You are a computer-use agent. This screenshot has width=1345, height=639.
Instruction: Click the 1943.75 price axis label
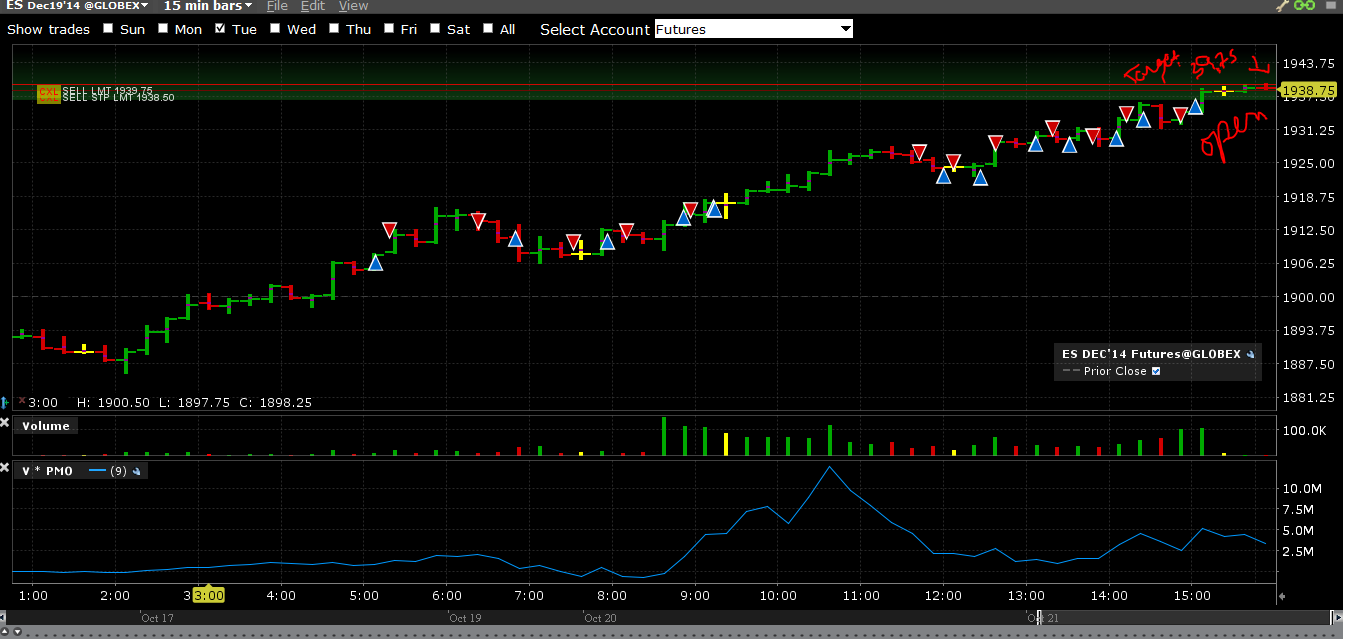tap(1311, 63)
